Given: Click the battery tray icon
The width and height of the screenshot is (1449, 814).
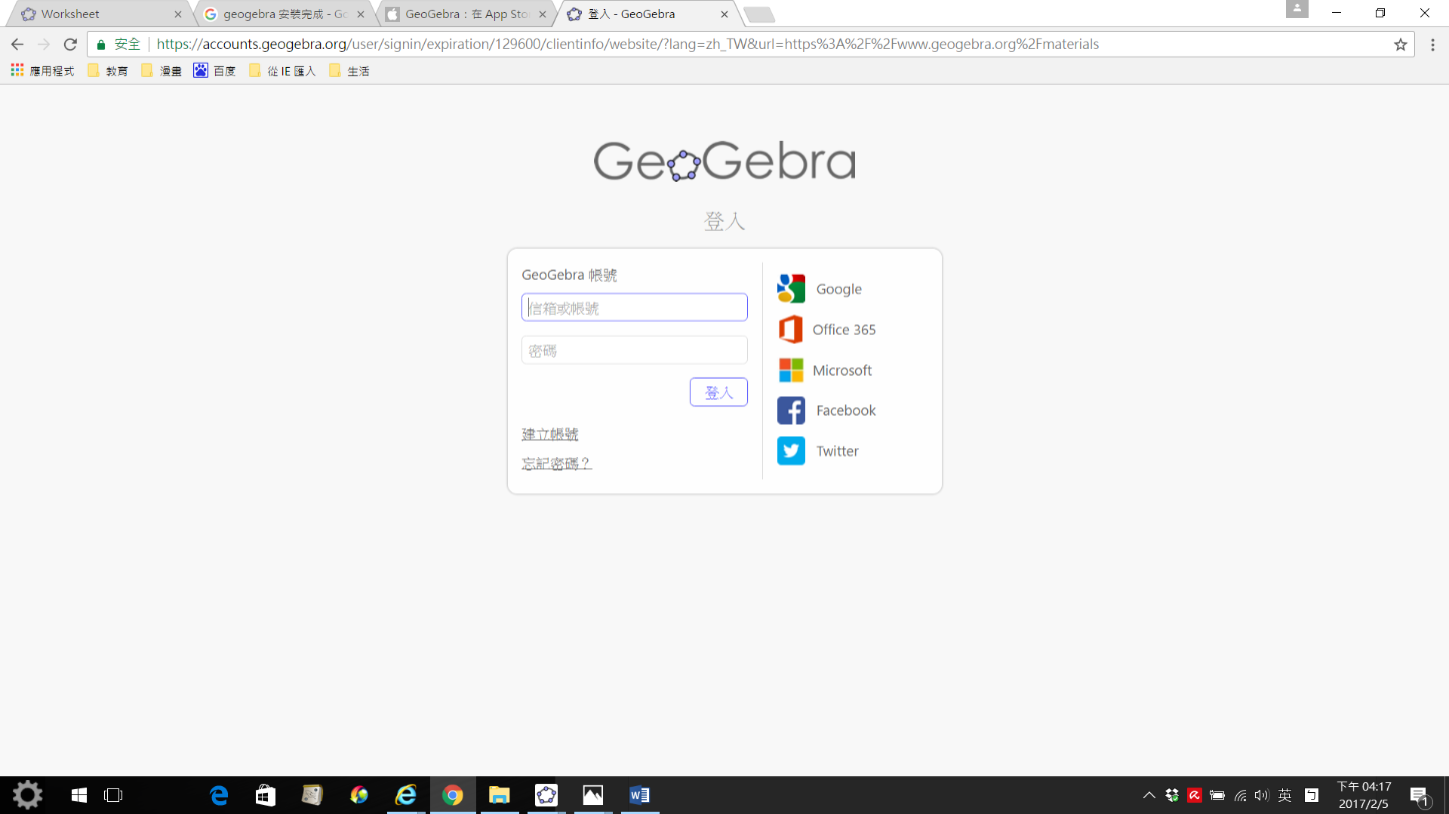Looking at the screenshot, I should (1217, 795).
